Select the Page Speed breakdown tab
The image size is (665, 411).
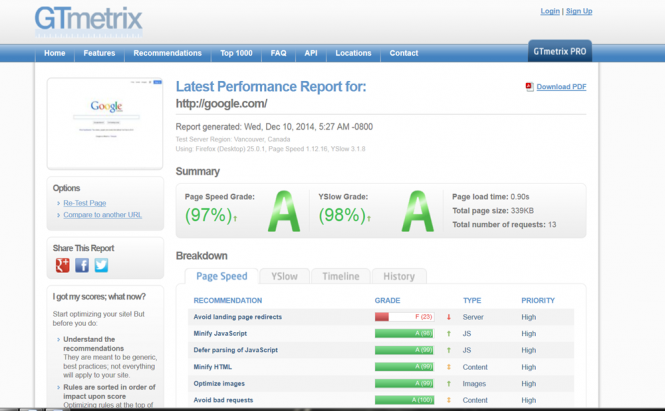[222, 276]
